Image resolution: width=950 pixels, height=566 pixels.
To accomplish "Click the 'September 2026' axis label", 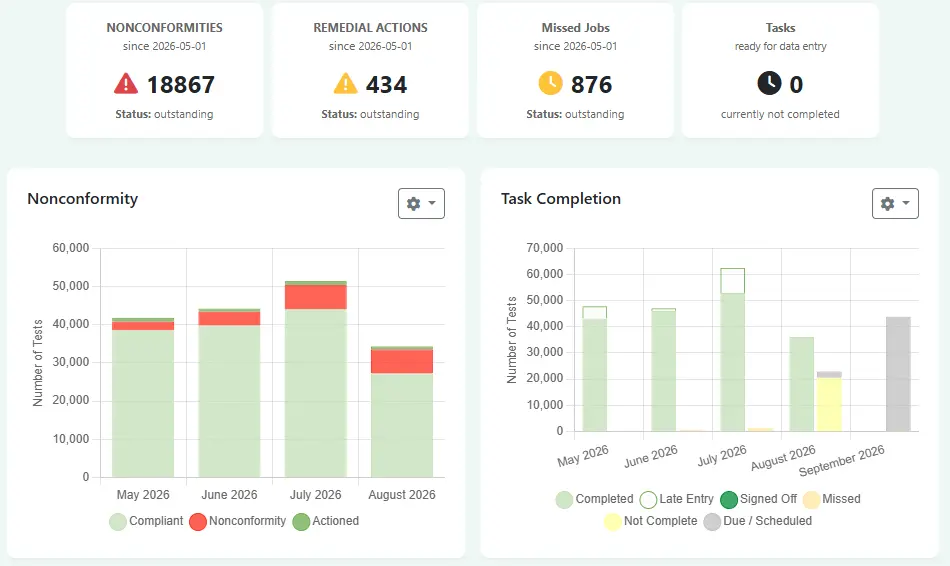I will 842,461.
